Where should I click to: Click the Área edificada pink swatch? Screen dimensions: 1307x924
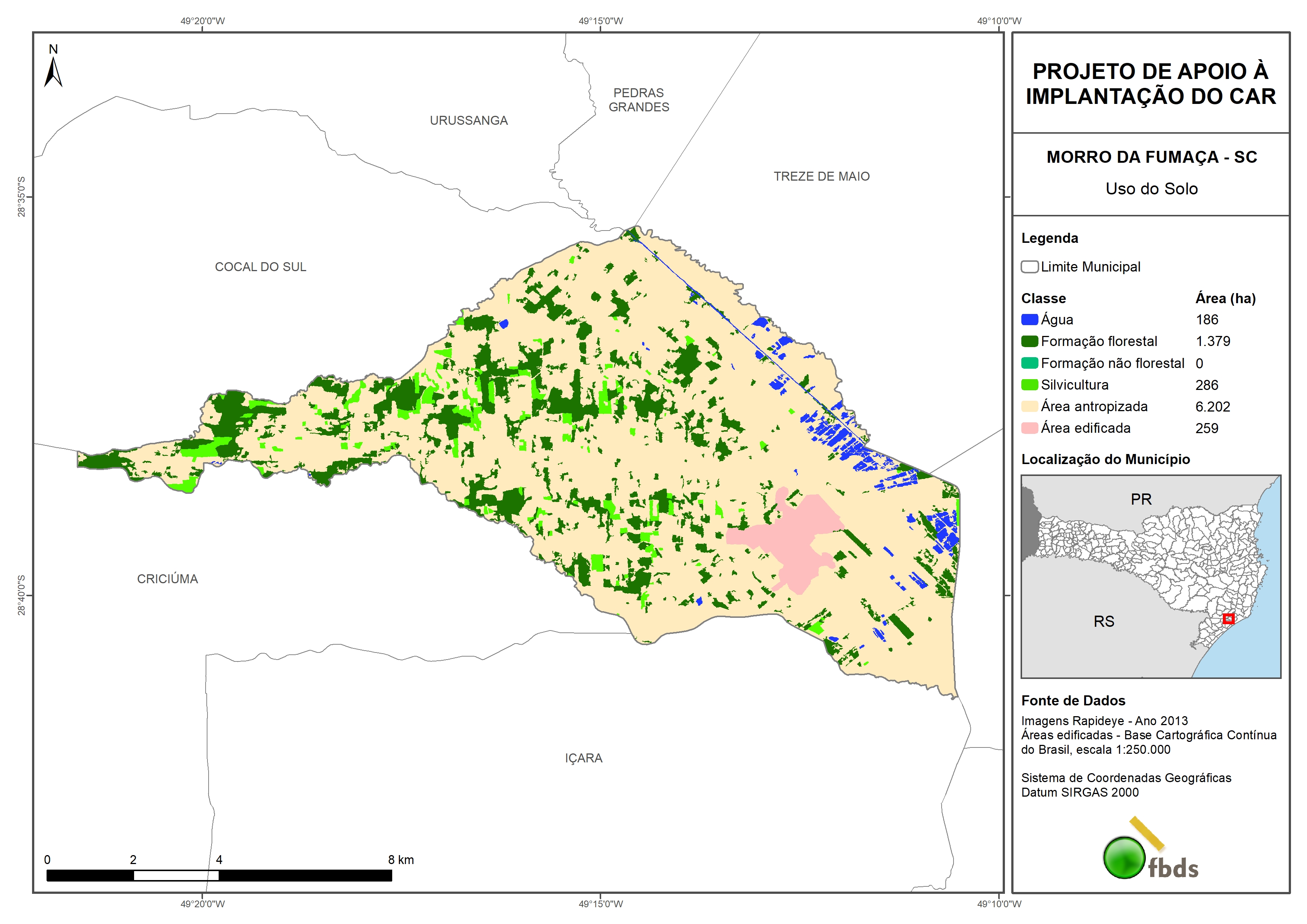pos(1029,428)
